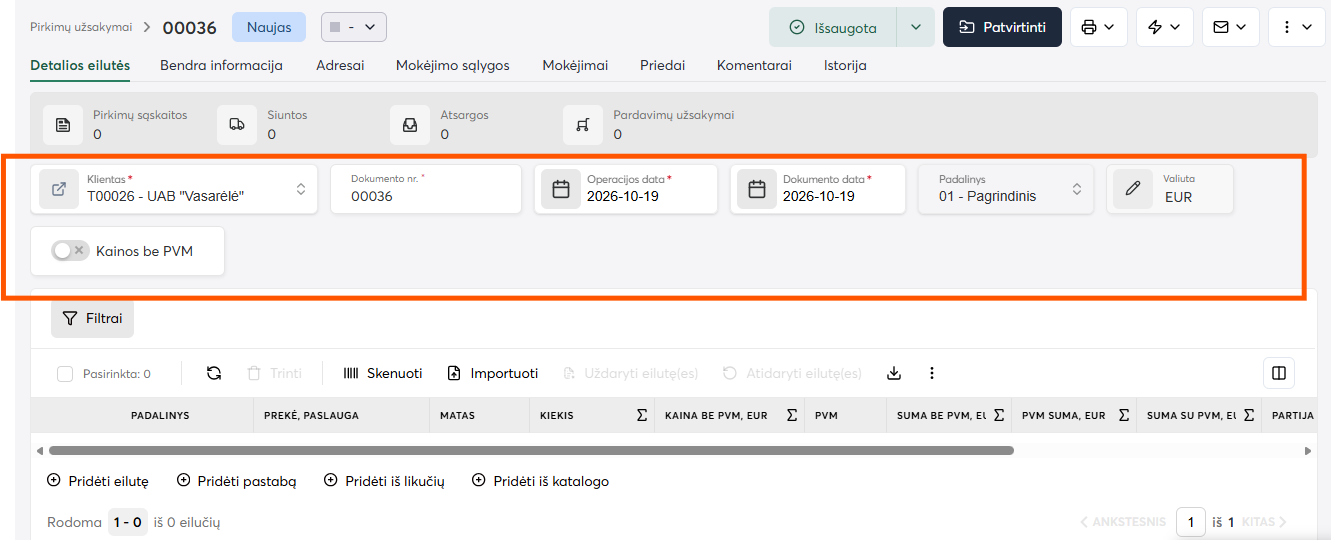Click the Trinti delete button

coord(274,373)
